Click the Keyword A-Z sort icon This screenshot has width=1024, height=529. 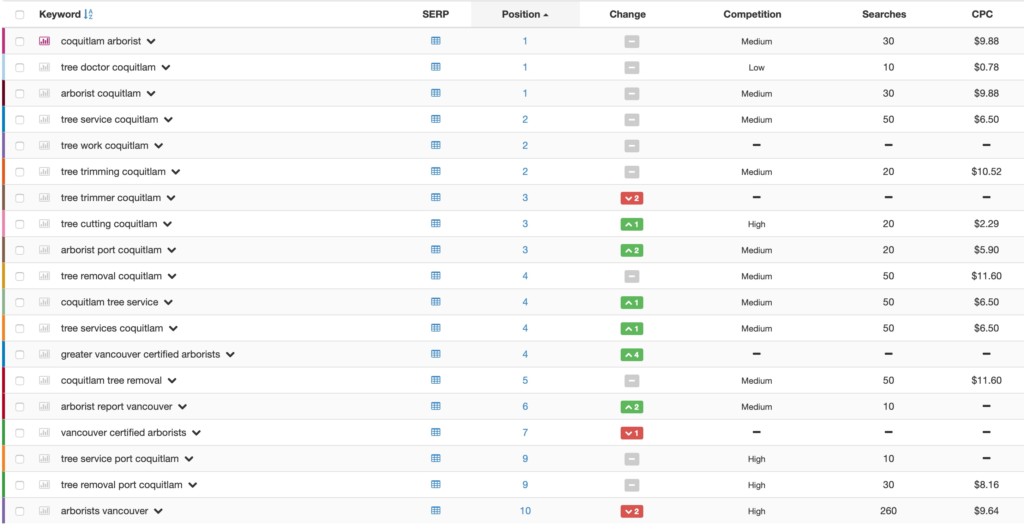(x=89, y=14)
